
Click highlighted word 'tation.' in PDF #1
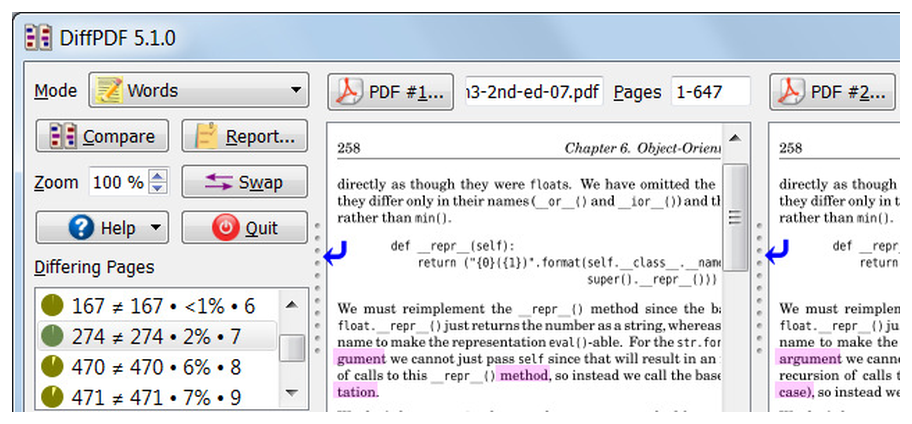pyautogui.click(x=356, y=392)
